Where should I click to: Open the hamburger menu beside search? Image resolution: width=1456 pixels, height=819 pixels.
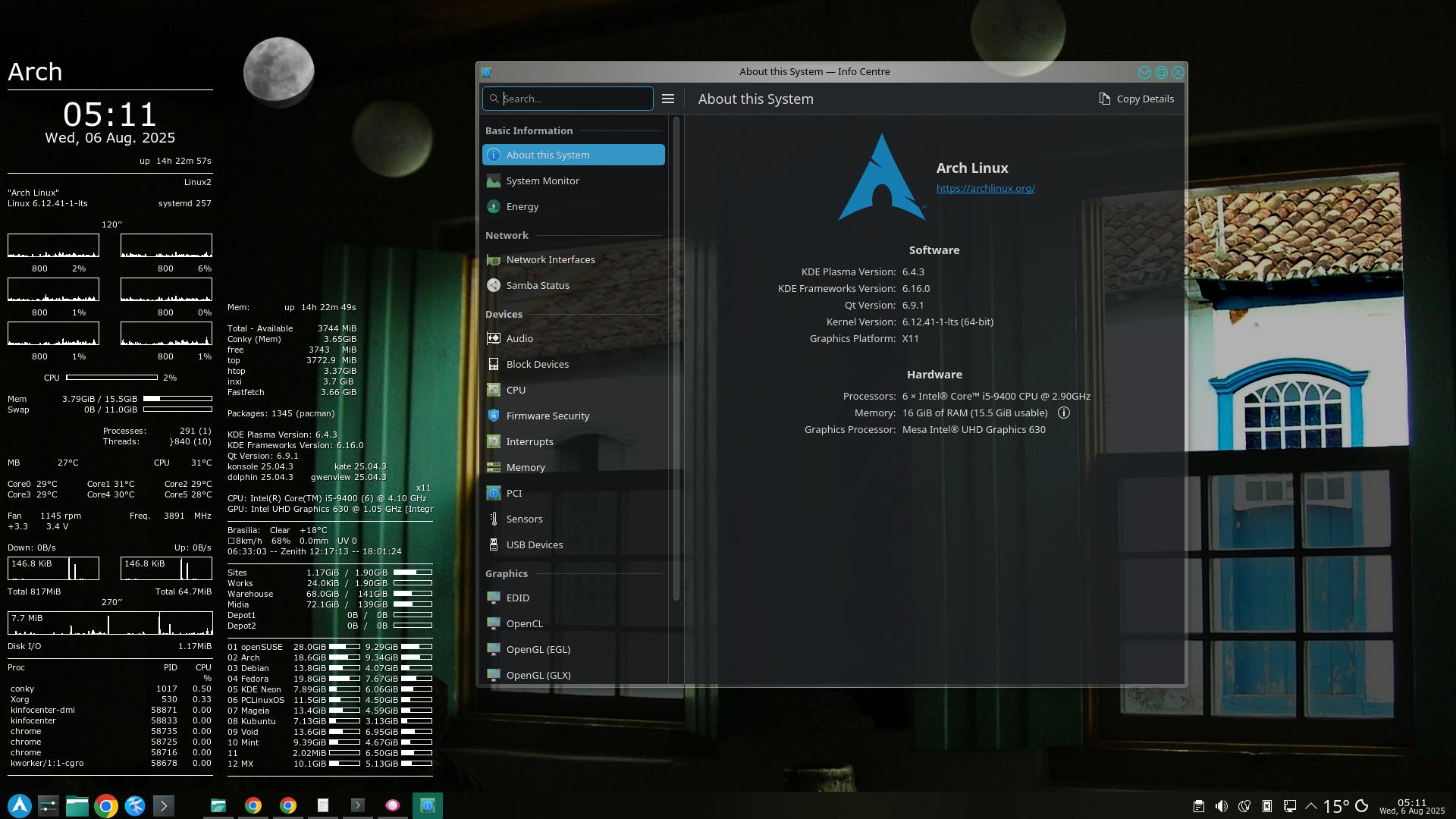point(668,99)
